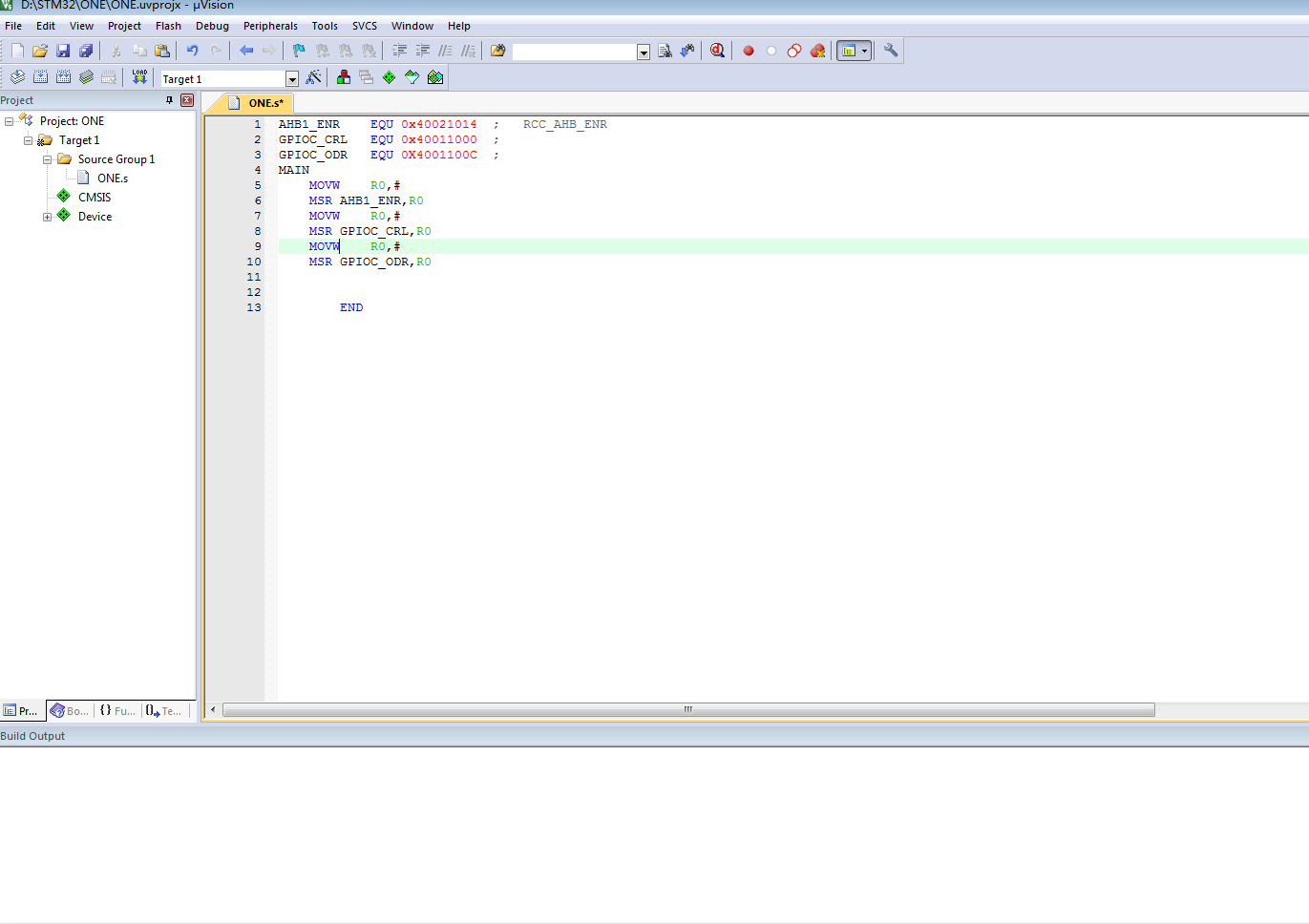Image resolution: width=1309 pixels, height=924 pixels.
Task: Select Software Packs icon
Action: tap(412, 77)
